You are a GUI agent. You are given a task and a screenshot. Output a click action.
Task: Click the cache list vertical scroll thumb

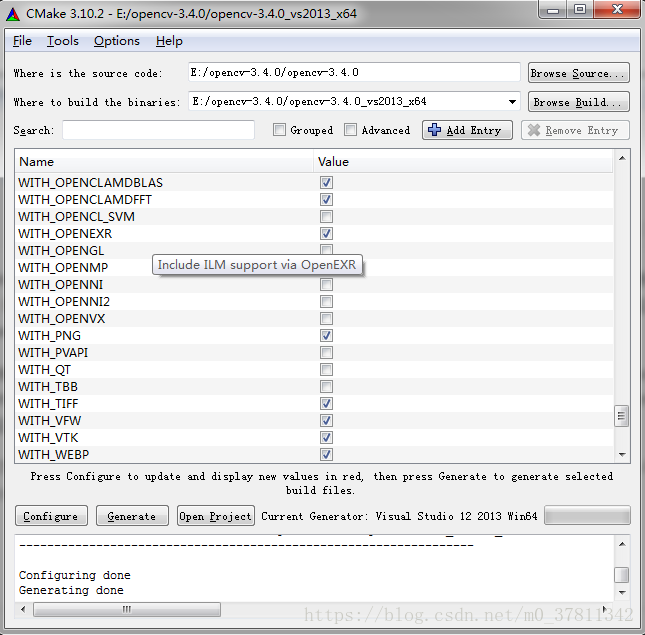coord(621,416)
